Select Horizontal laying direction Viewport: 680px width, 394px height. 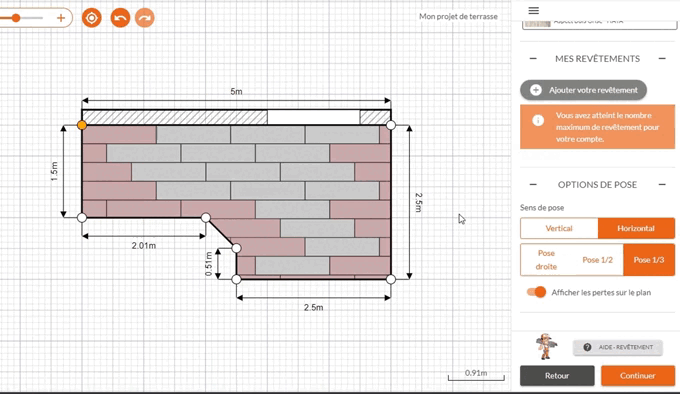click(636, 228)
